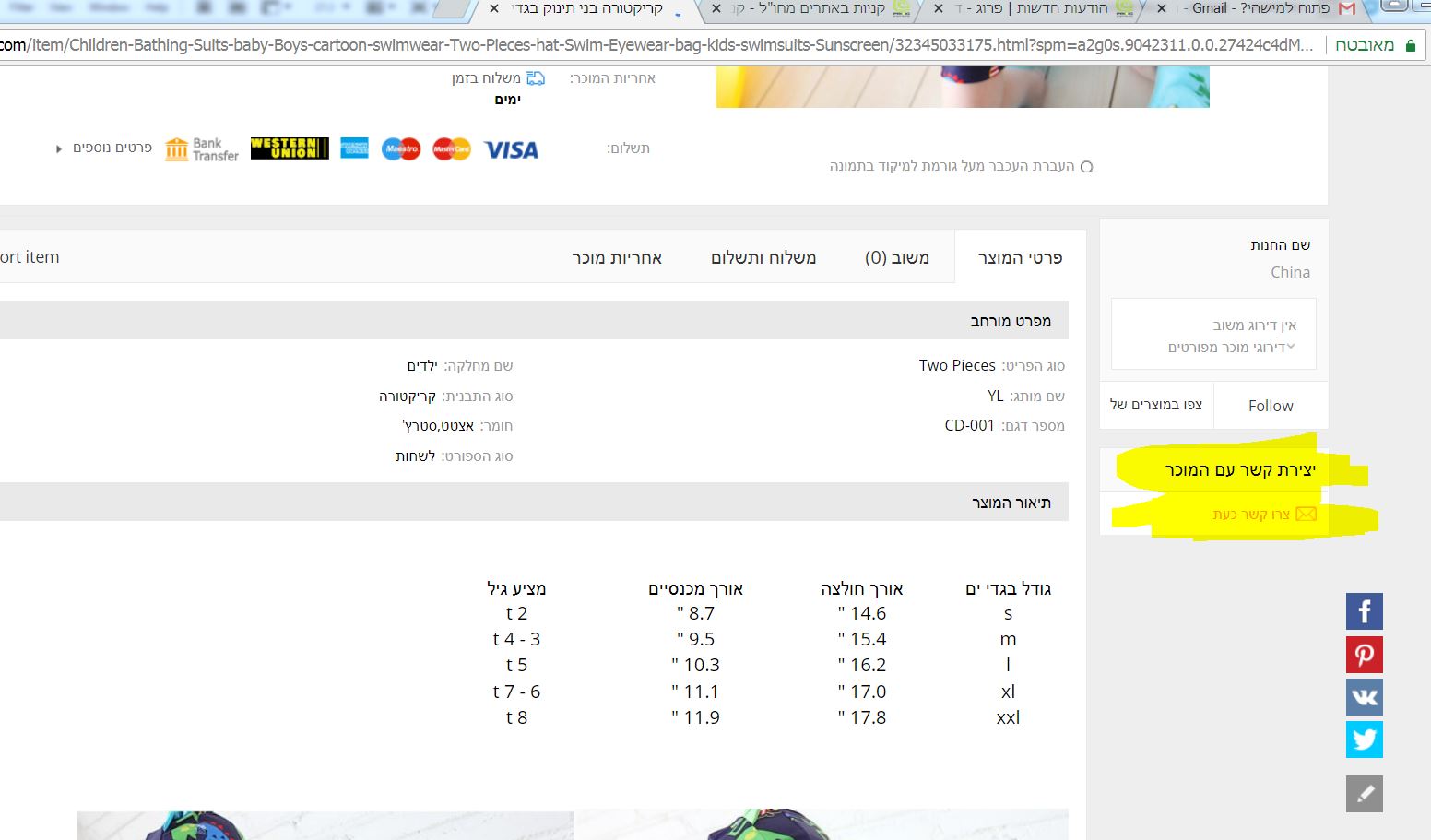Click the 'תיאור המוצר' section header
1431x840 pixels.
click(x=1011, y=503)
